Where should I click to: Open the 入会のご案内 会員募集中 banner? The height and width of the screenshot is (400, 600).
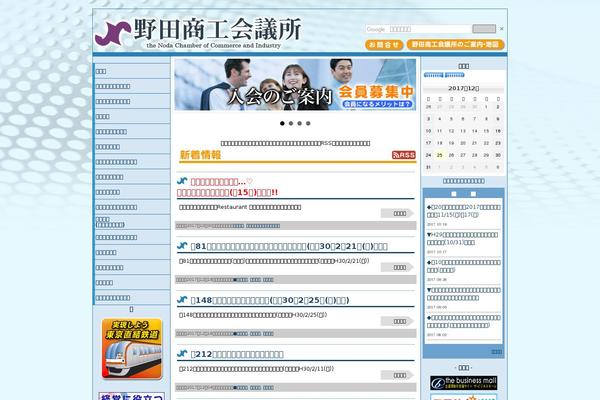[x=295, y=85]
